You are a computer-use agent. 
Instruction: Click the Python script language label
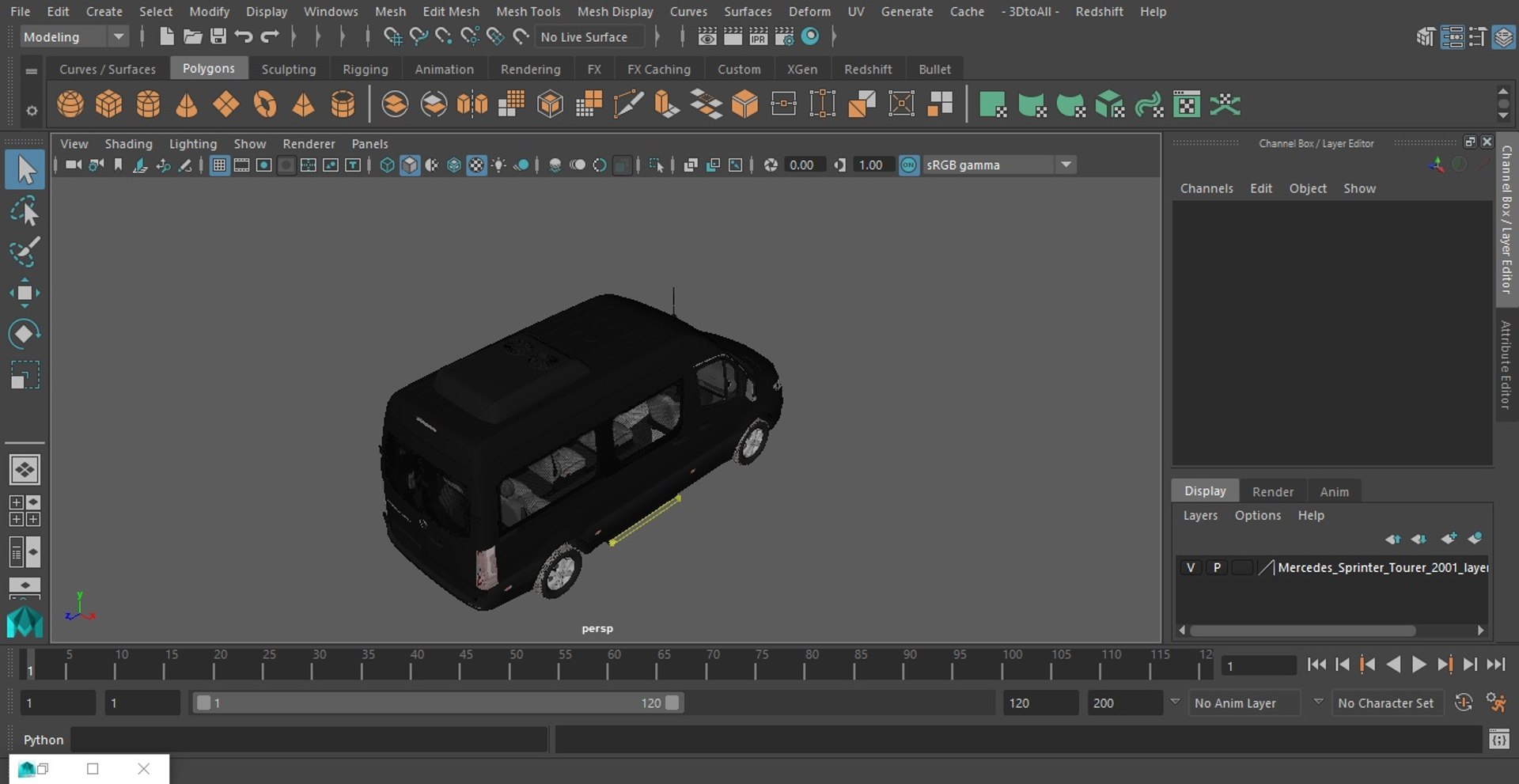43,740
